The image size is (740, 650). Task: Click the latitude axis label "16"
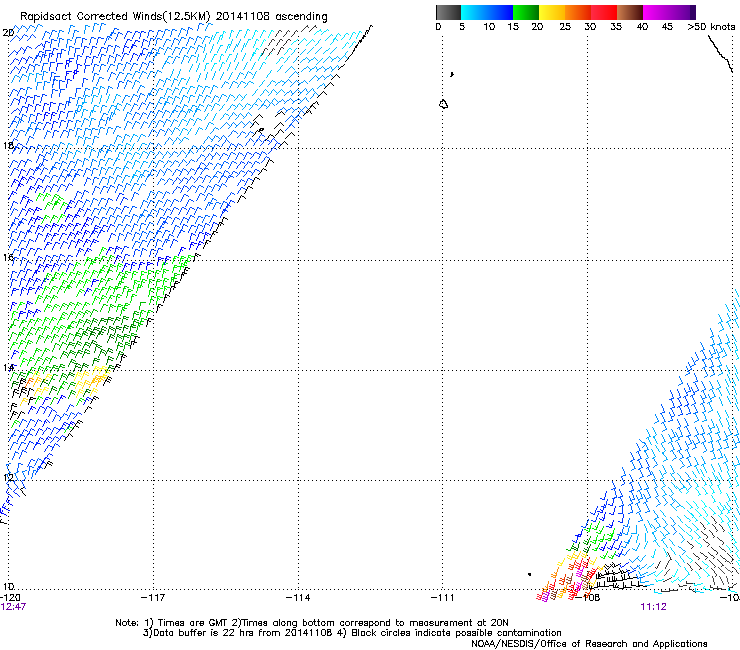[8, 258]
